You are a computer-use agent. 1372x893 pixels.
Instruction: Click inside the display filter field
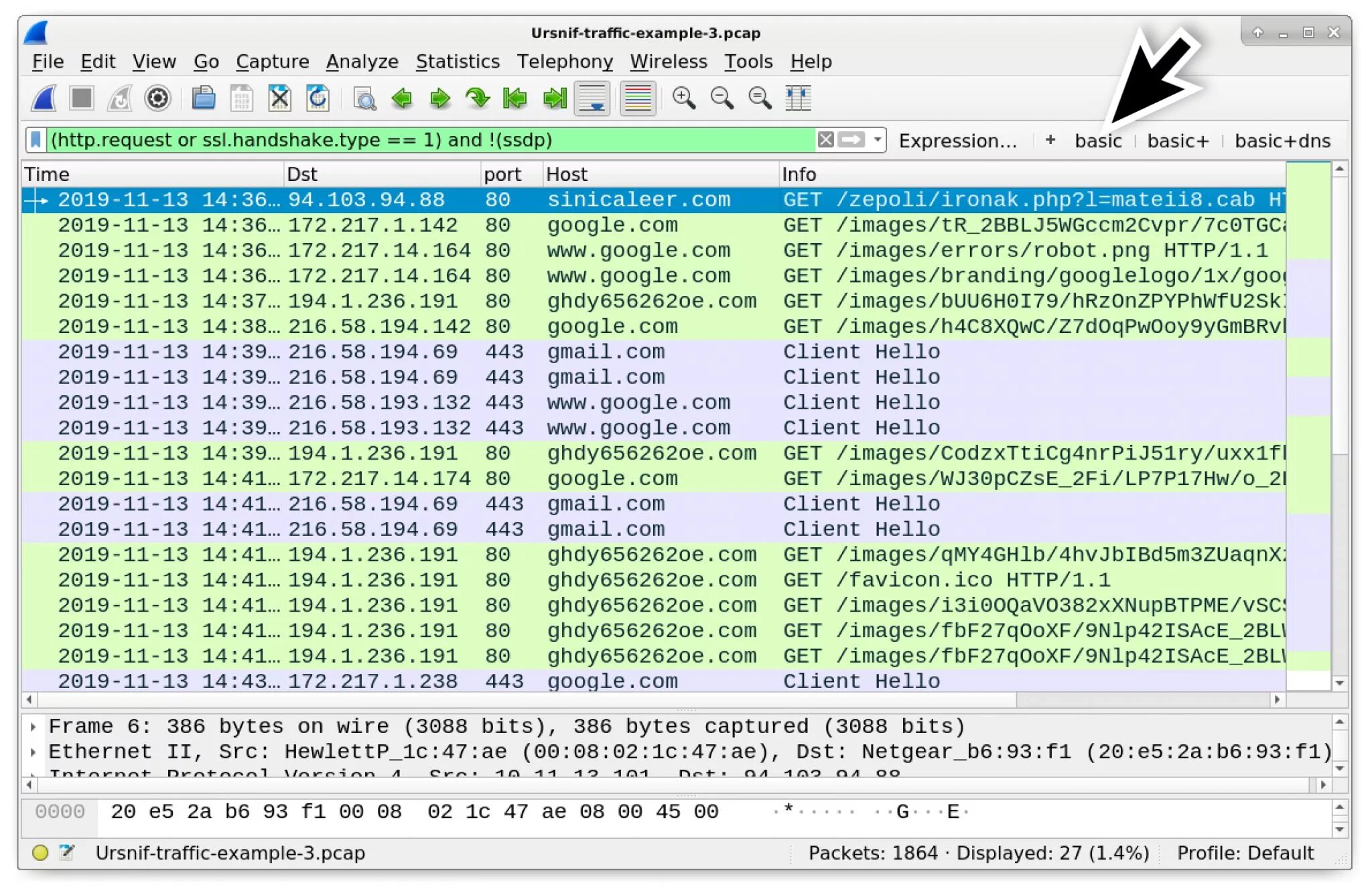tap(429, 140)
